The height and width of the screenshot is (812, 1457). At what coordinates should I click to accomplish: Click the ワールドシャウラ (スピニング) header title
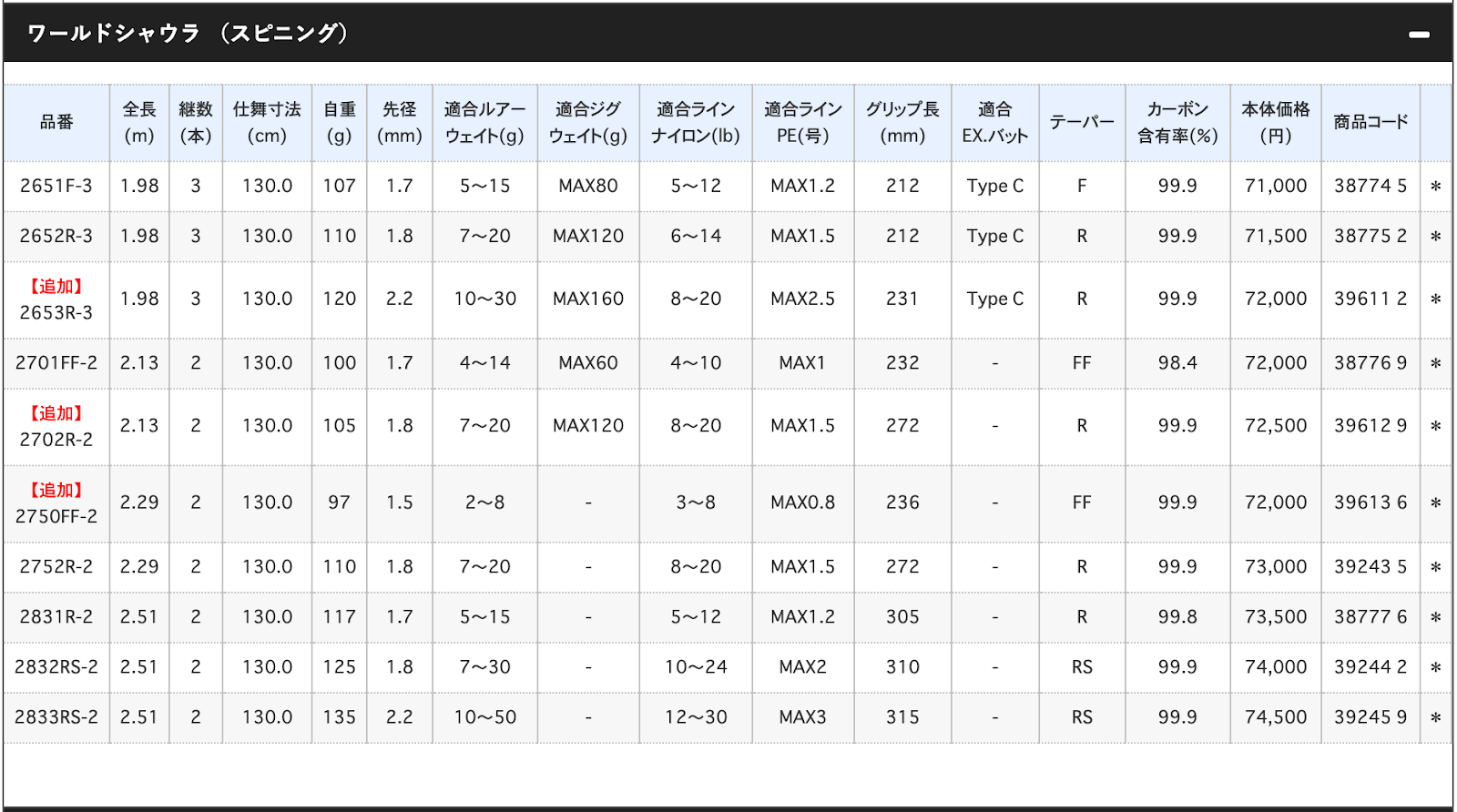tap(188, 34)
